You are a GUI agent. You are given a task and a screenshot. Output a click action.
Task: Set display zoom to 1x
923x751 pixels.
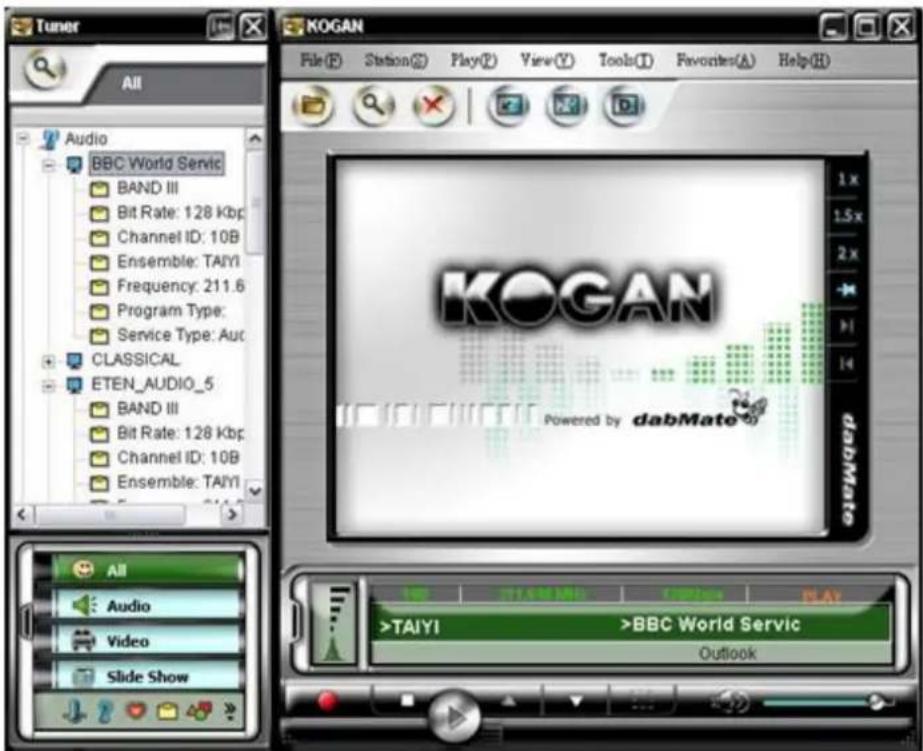(847, 180)
